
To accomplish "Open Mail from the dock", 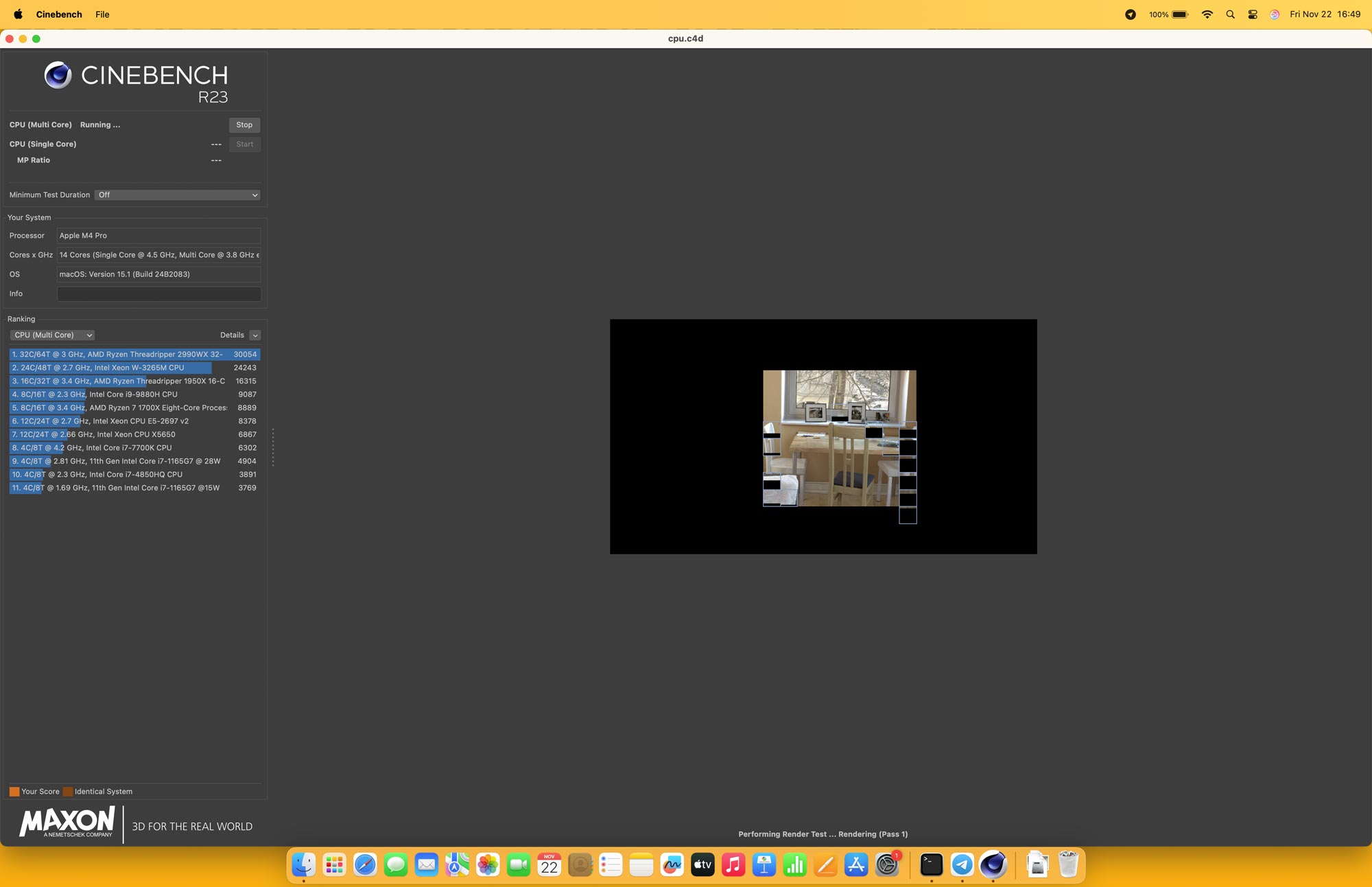I will [427, 864].
